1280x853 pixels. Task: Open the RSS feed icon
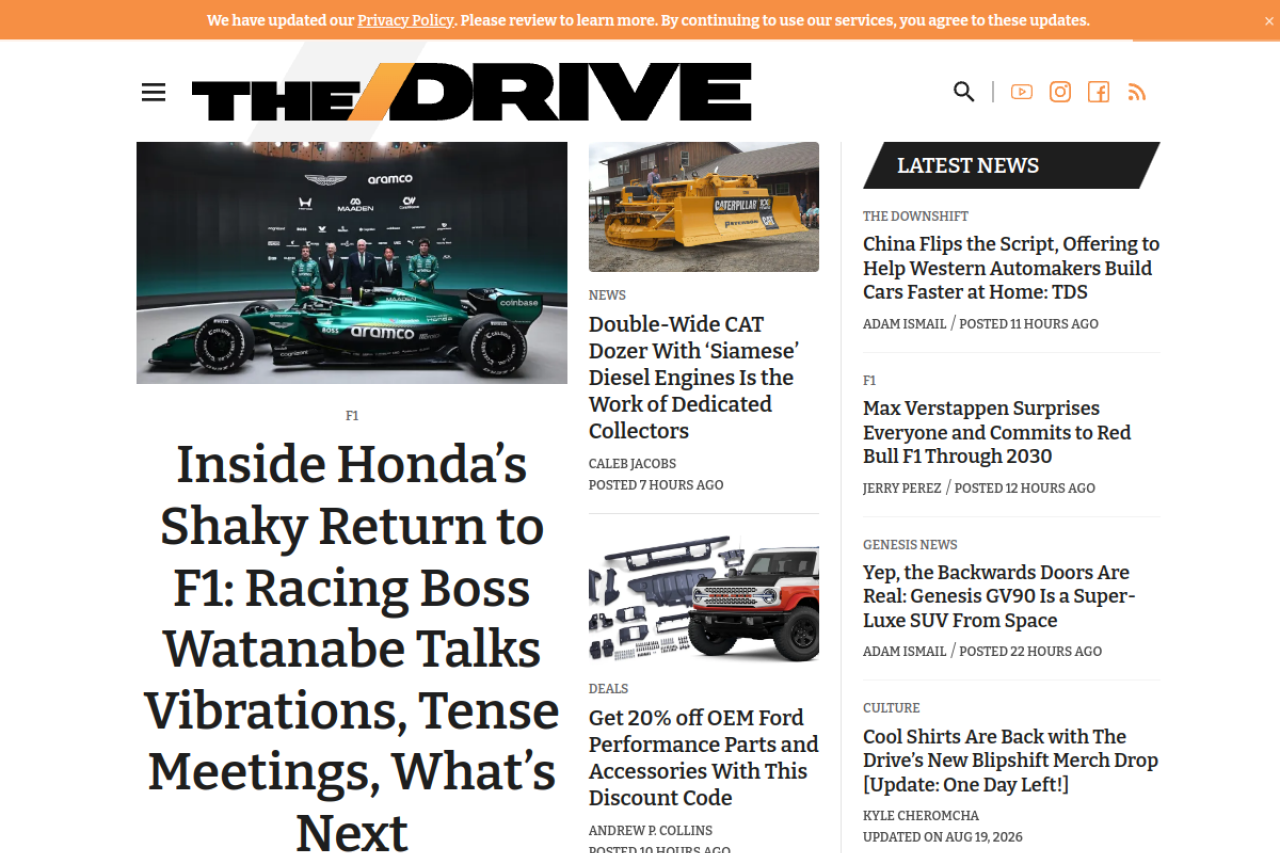(1136, 92)
